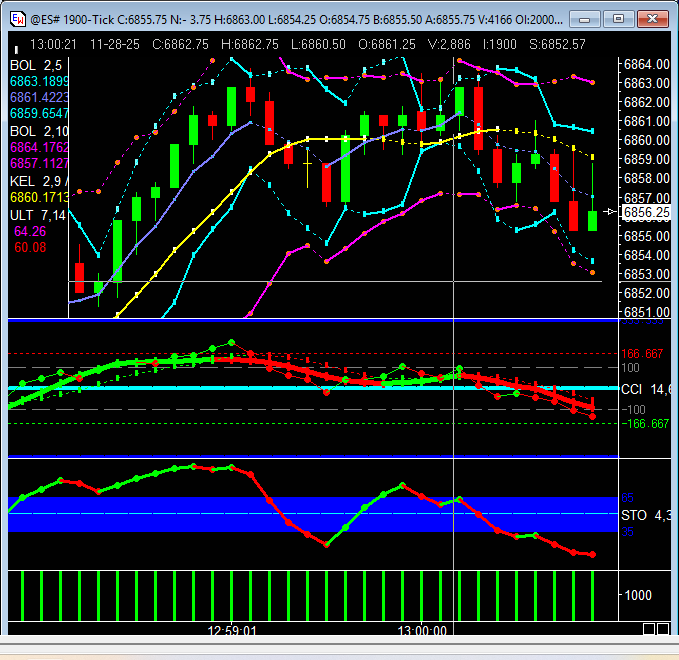This screenshot has height=660, width=679.
Task: Close the ES# 1900-Tick chart window
Action: [x=650, y=19]
